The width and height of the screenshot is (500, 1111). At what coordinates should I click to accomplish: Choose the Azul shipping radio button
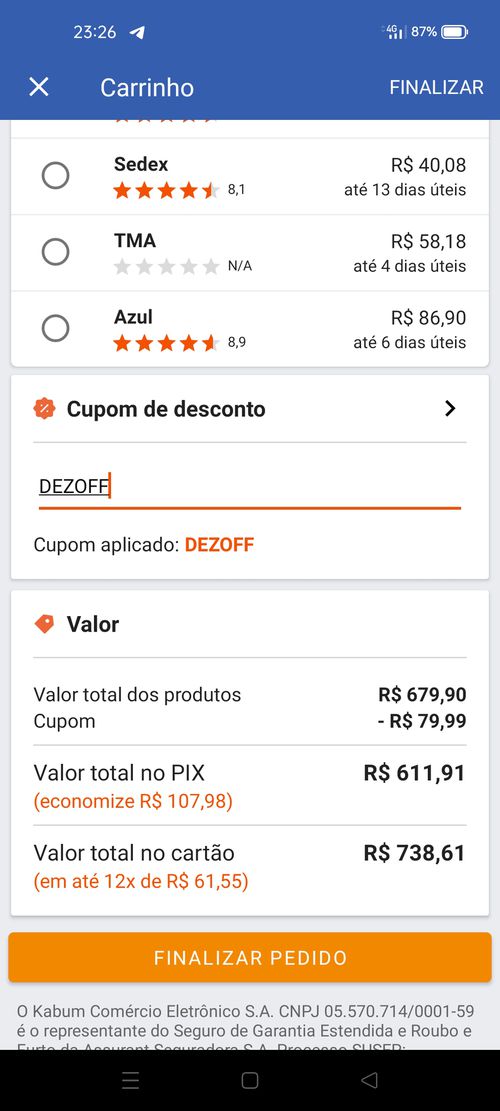[x=55, y=328]
